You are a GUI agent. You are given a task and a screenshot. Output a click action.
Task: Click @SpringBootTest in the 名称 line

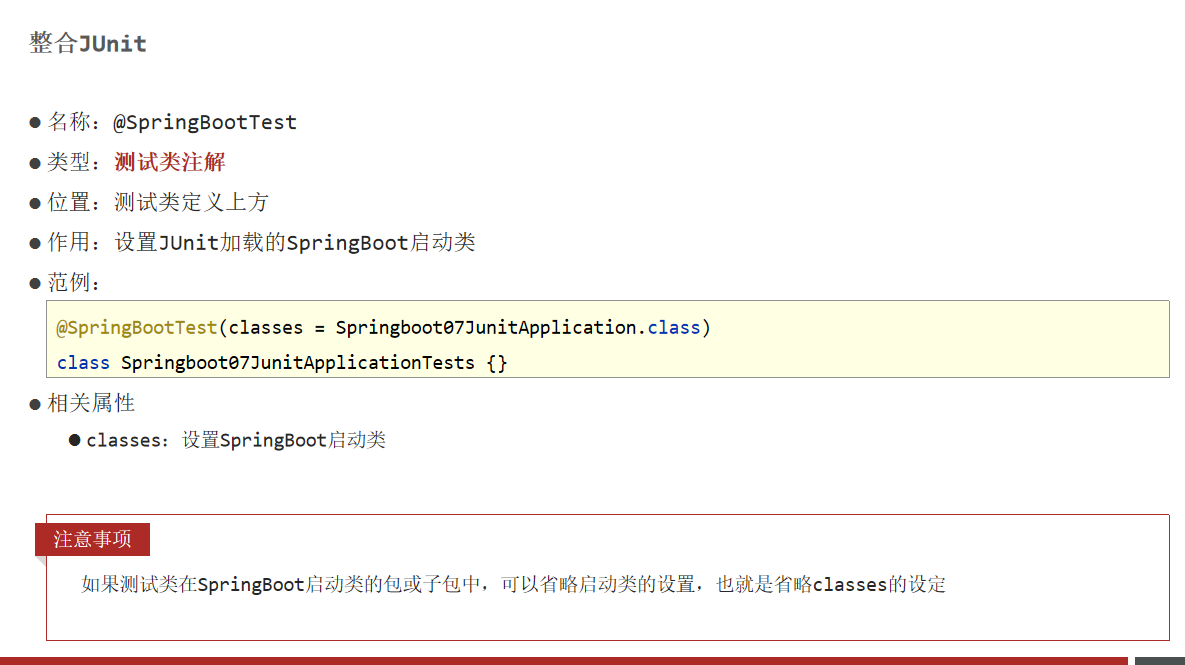205,123
